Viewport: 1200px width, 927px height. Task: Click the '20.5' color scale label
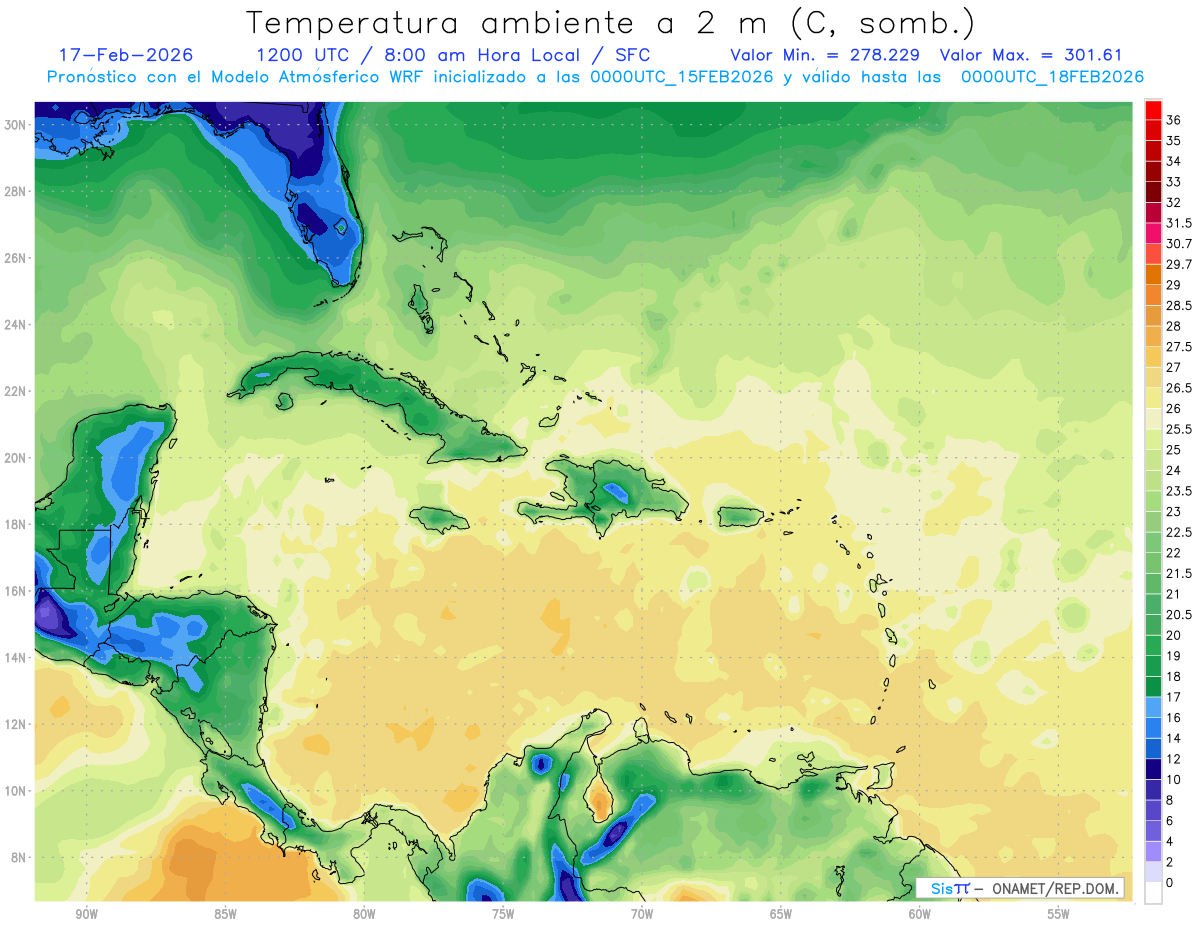pos(1179,614)
